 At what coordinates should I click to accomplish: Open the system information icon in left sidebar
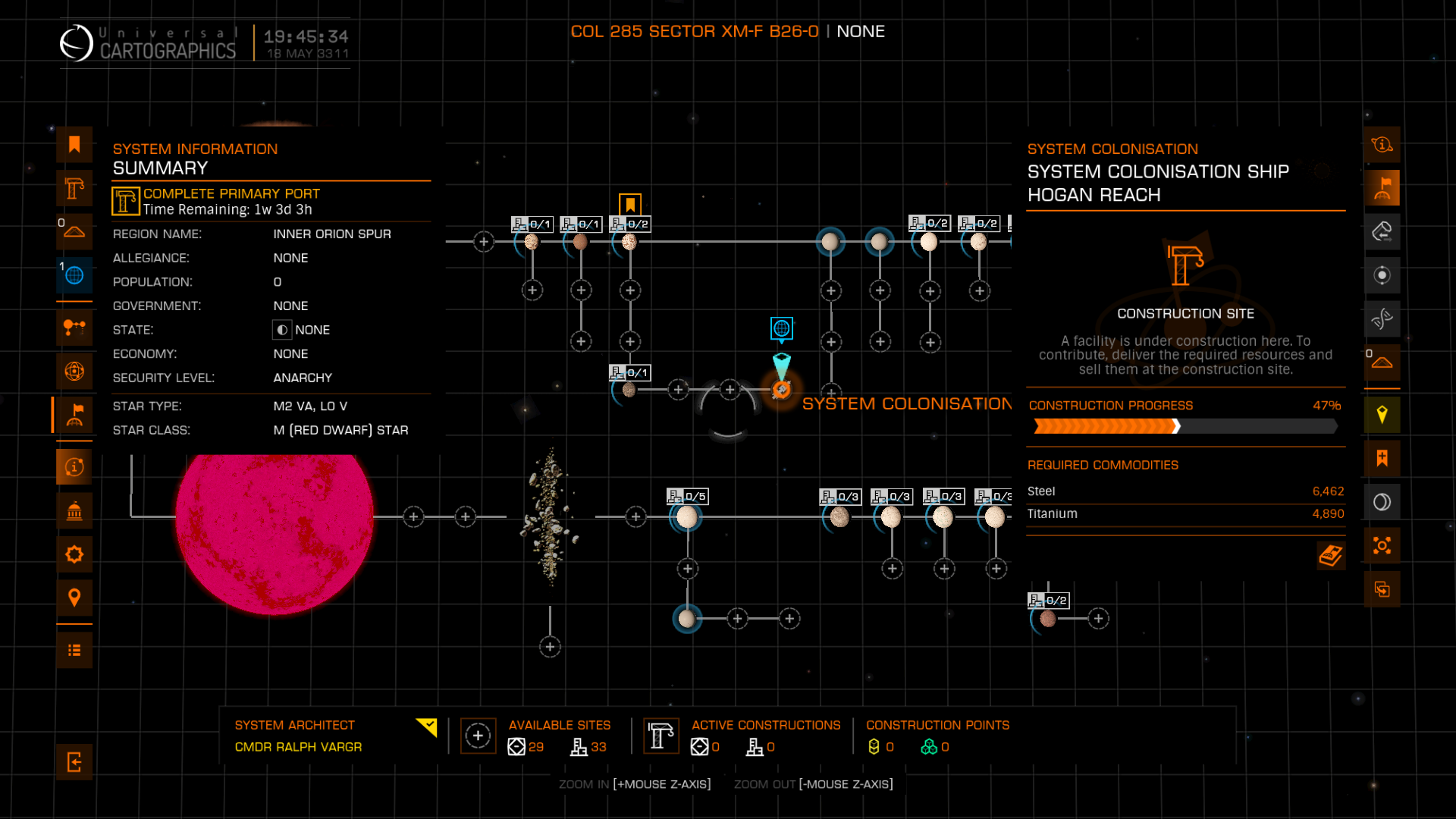pyautogui.click(x=74, y=466)
